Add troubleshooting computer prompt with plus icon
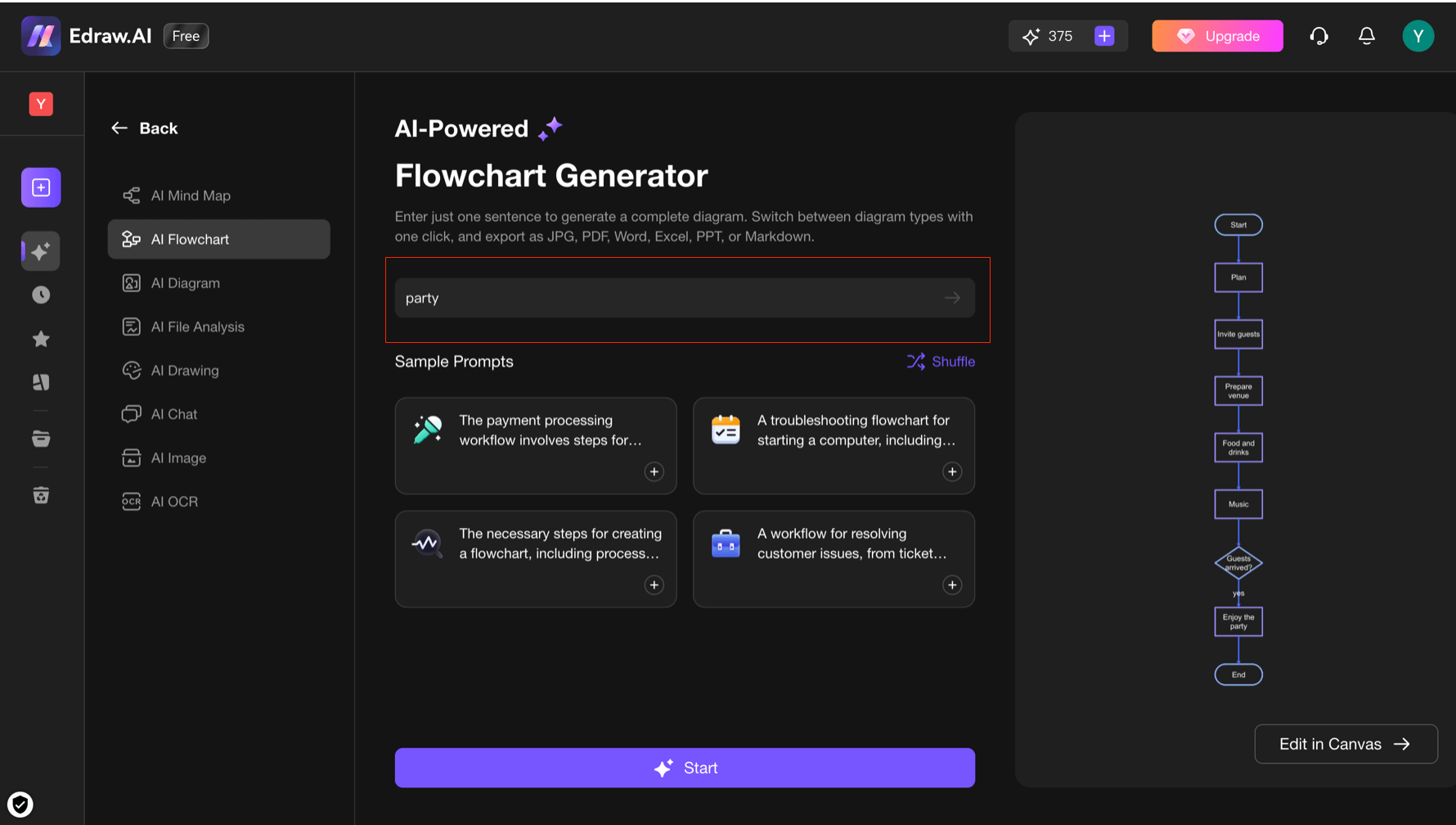This screenshot has width=1456, height=825. point(952,471)
